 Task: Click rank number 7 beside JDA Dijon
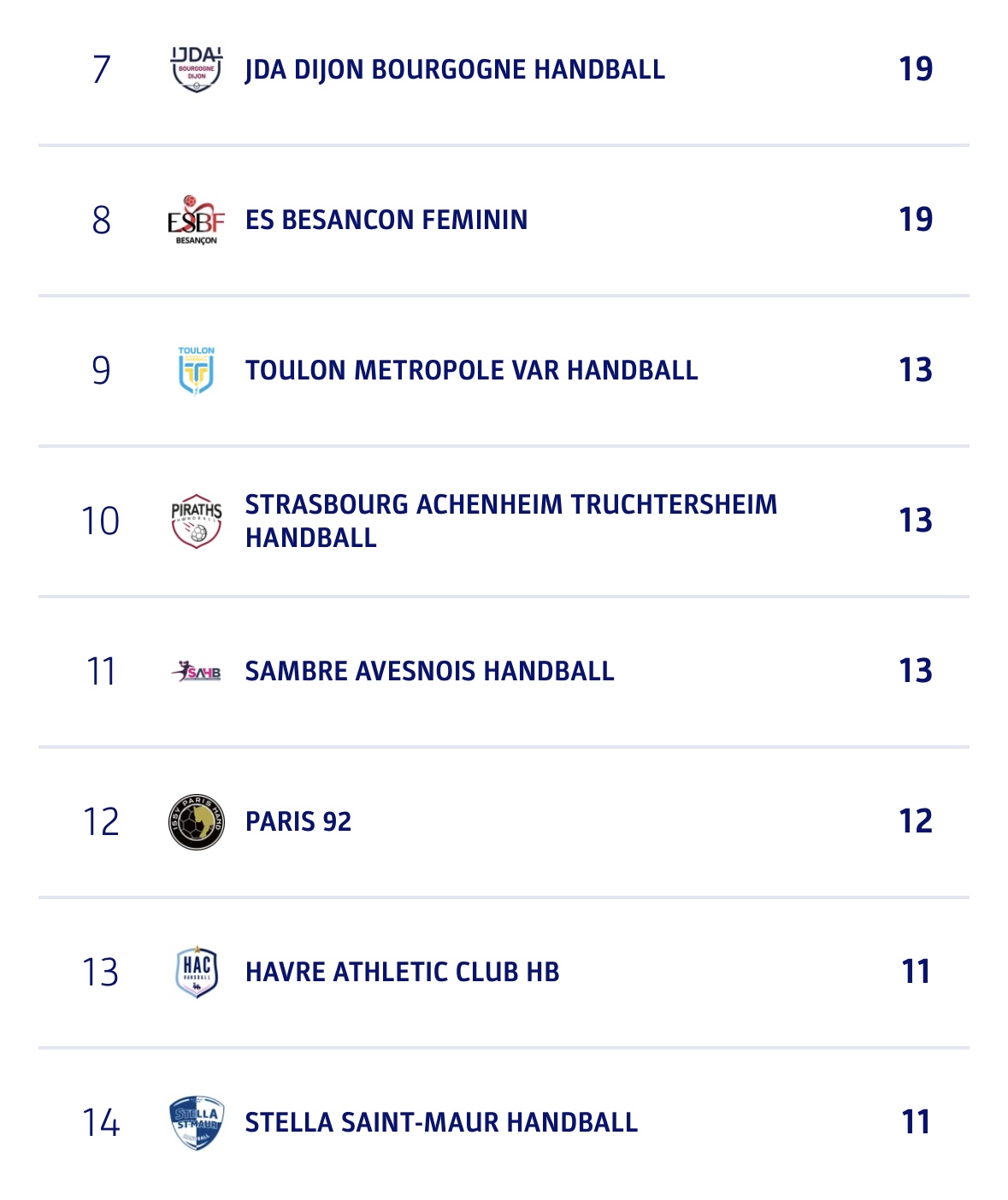pos(102,69)
